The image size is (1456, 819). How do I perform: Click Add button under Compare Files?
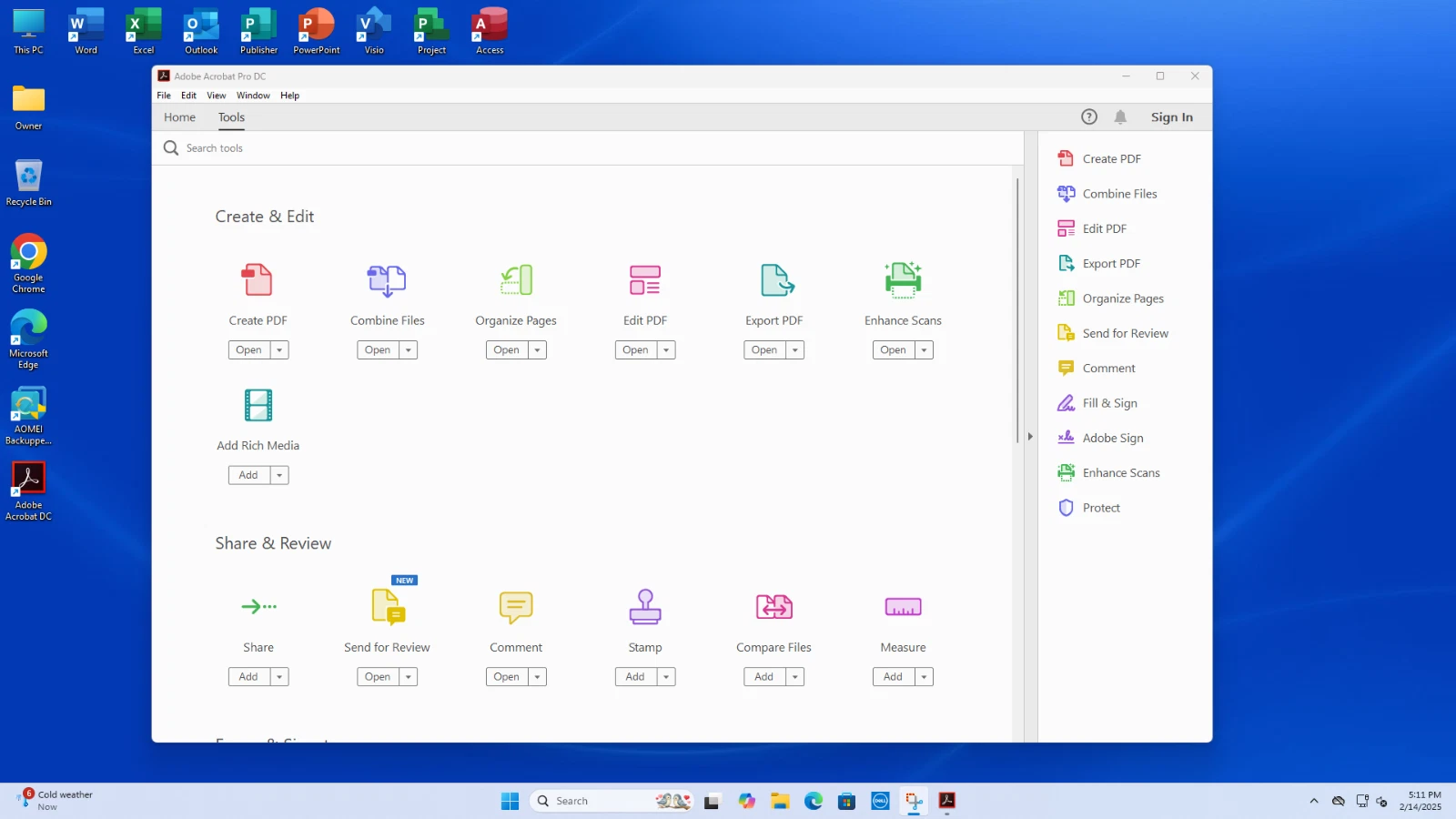[764, 677]
